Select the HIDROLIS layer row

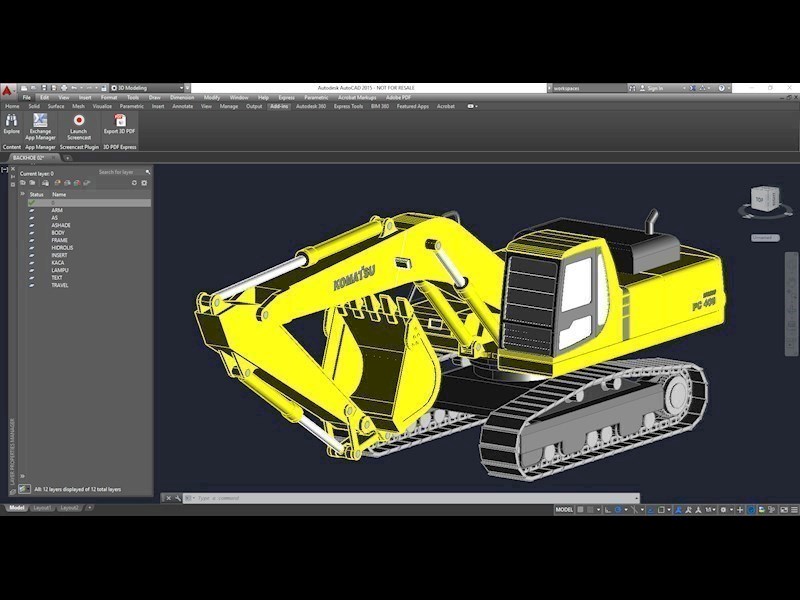tap(89, 248)
